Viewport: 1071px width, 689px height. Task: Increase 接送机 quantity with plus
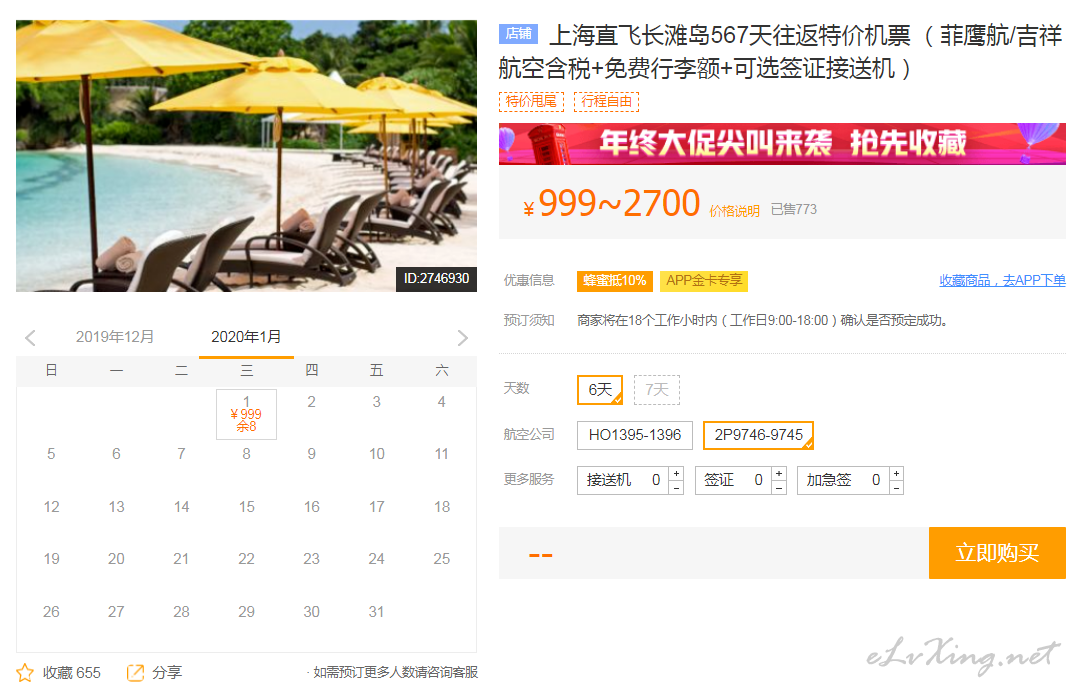tap(676, 473)
